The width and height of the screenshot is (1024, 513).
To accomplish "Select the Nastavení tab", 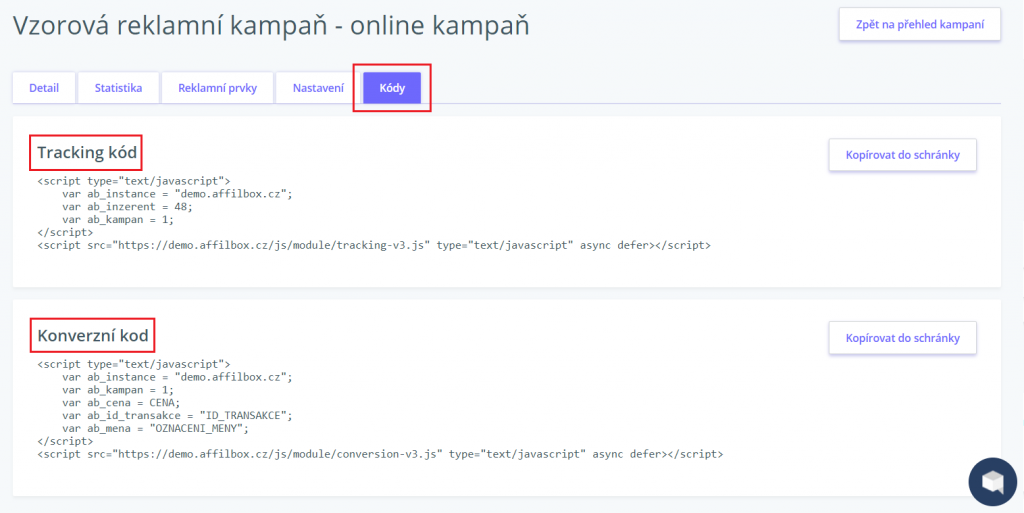I will tap(318, 88).
